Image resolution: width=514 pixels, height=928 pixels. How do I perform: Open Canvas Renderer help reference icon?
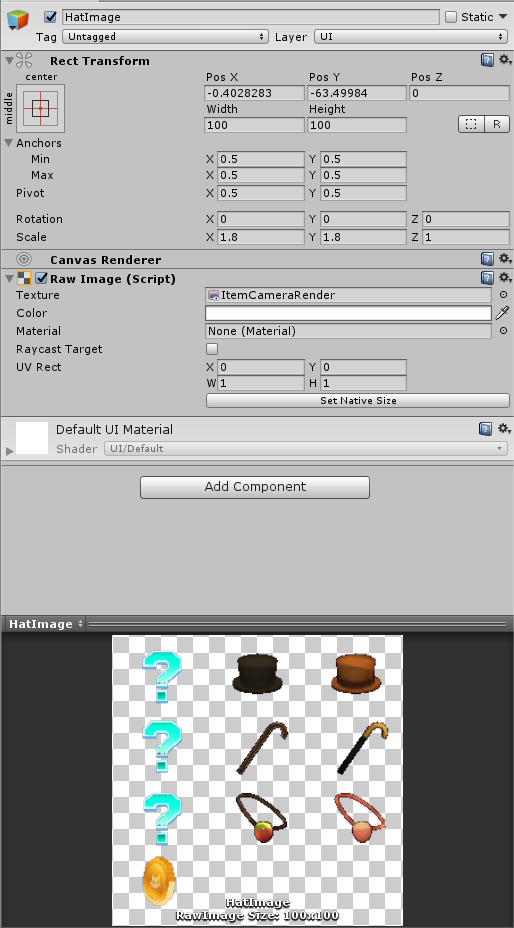(487, 259)
